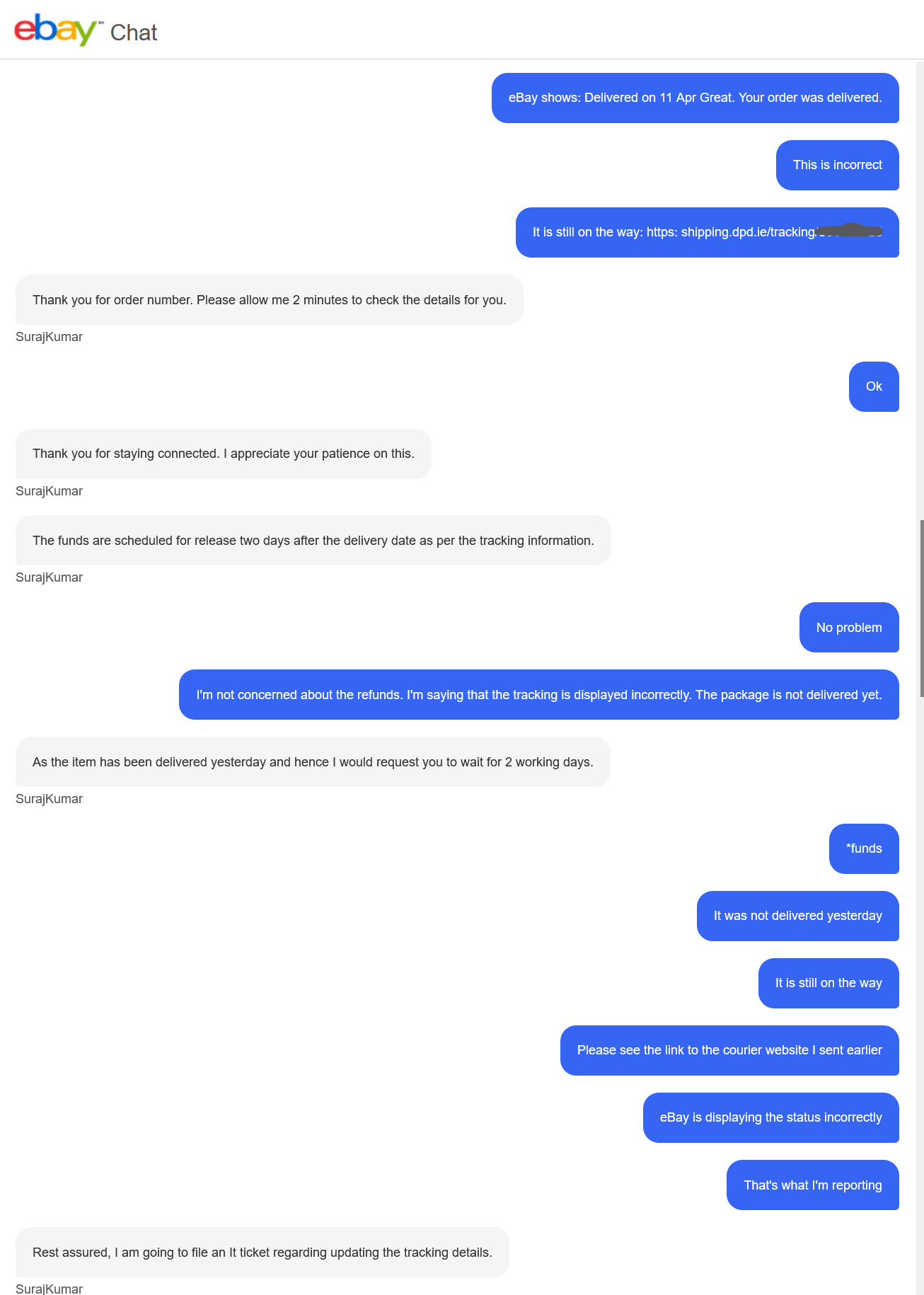Screen dimensions: 924x1295
Task: Select the 'funds are scheduled for release' message
Action: 313,541
